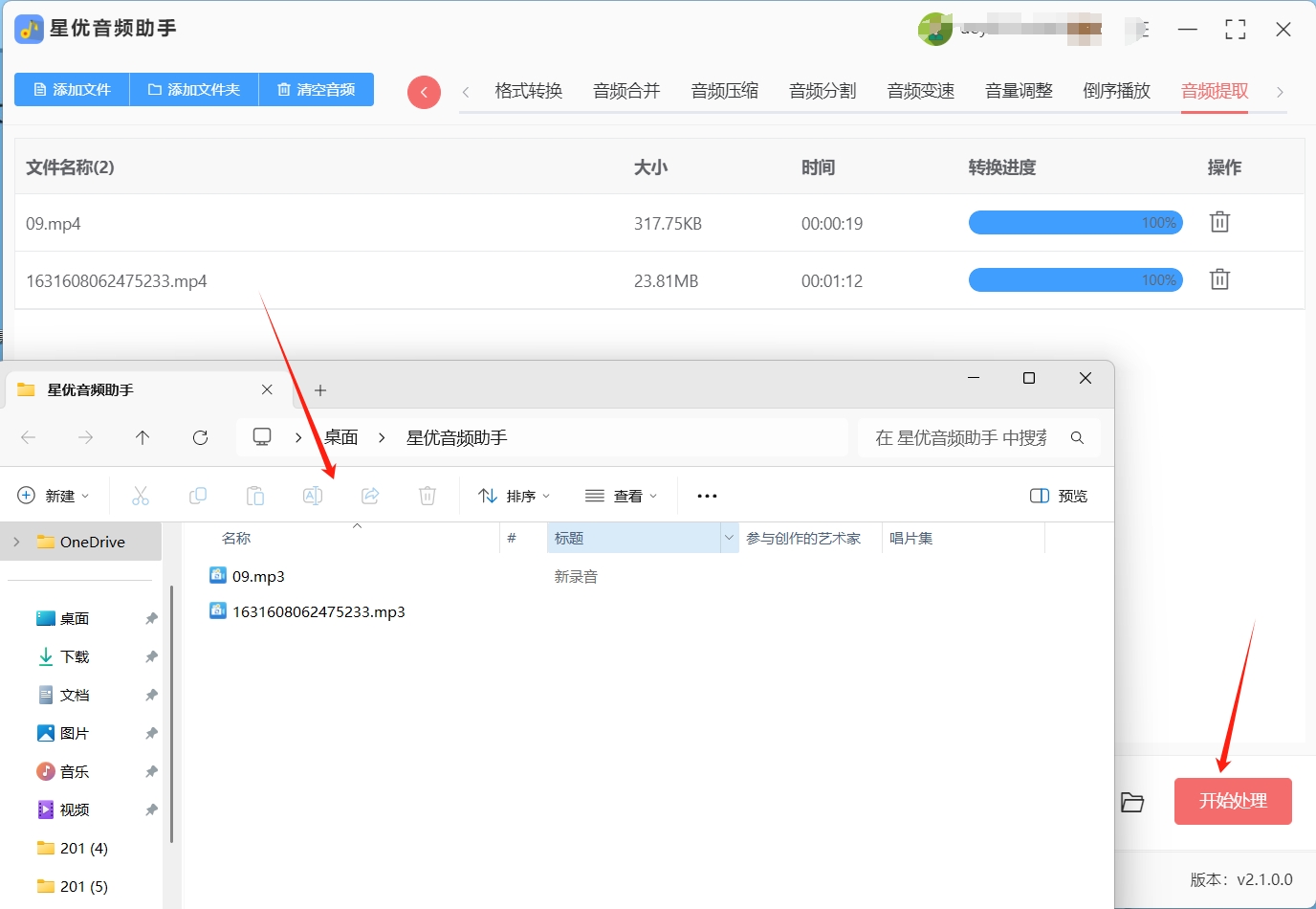Delete the 1631608062475233.mp4 row with trash icon
Viewport: 1316px width, 909px height.
click(x=1219, y=279)
